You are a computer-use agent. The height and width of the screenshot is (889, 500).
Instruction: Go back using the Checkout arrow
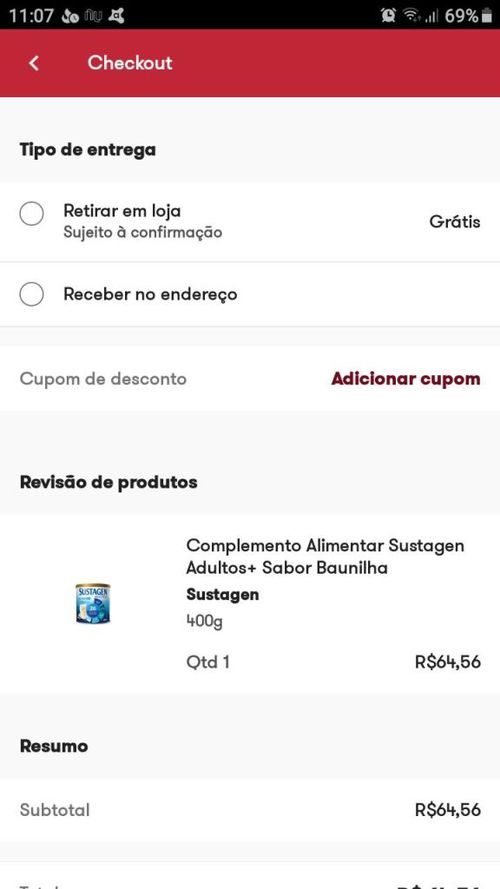(34, 63)
